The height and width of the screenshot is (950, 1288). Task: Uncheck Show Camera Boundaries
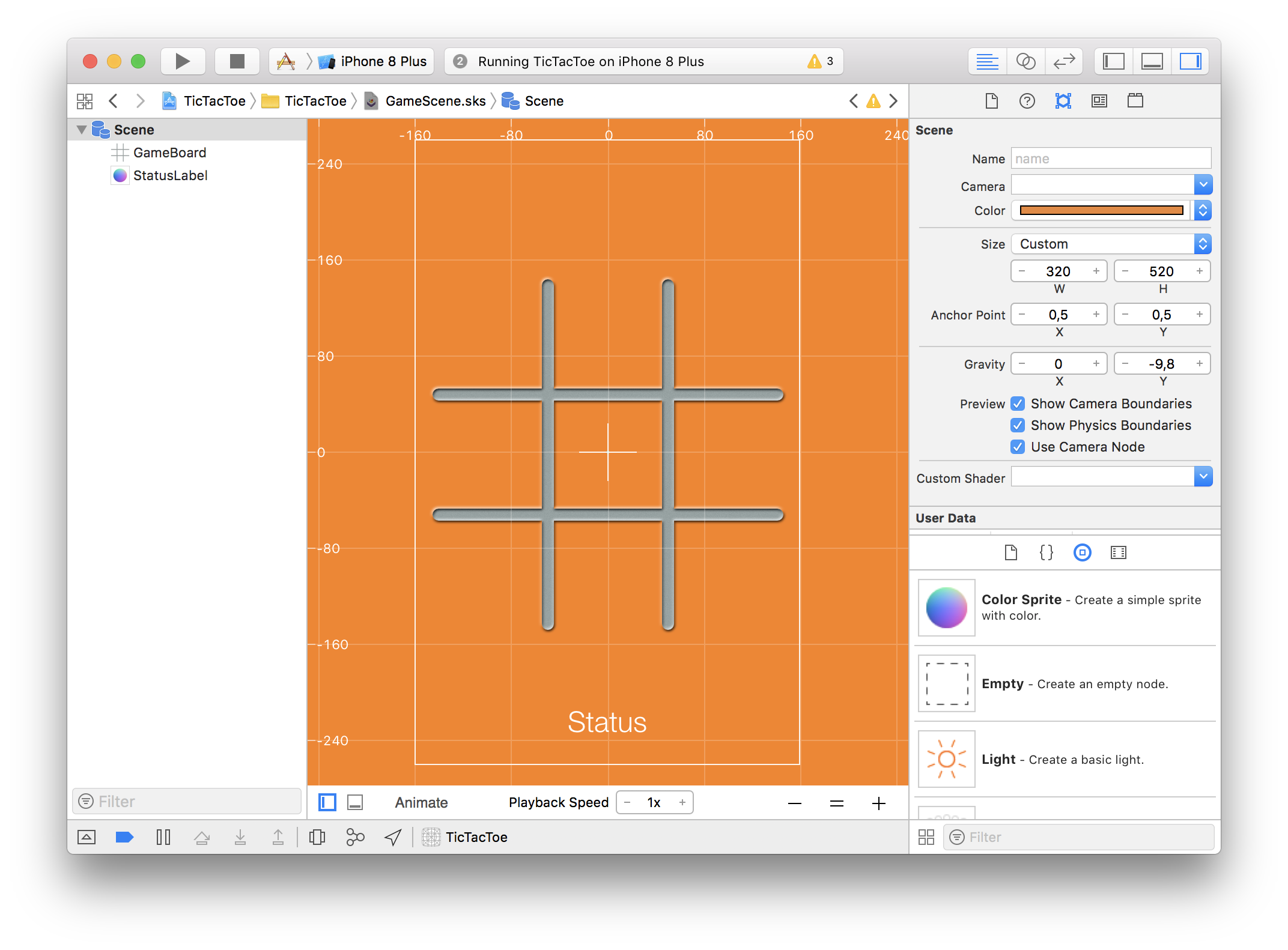pos(1018,404)
